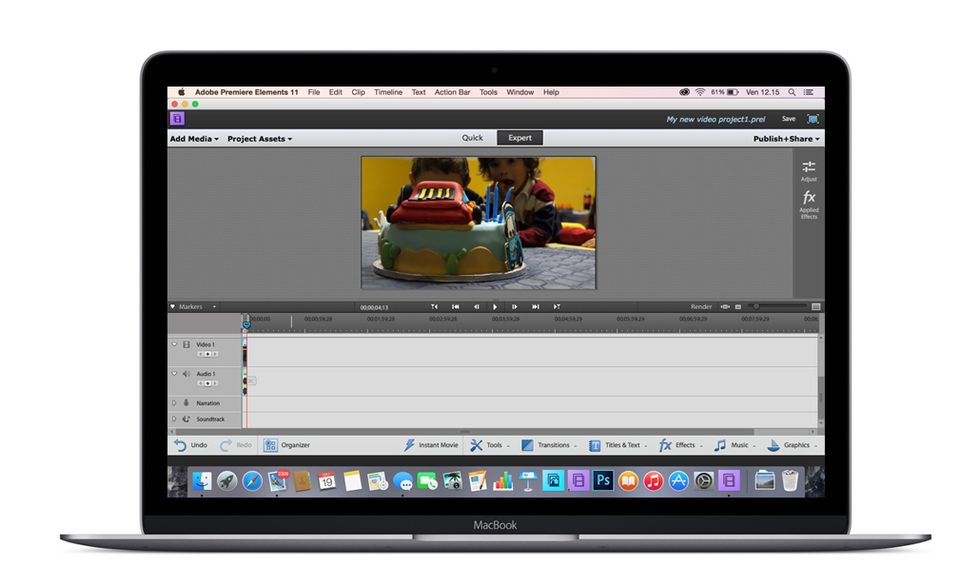Screen dimensions: 980x585
Task: Switch to Quick view mode
Action: 472,138
